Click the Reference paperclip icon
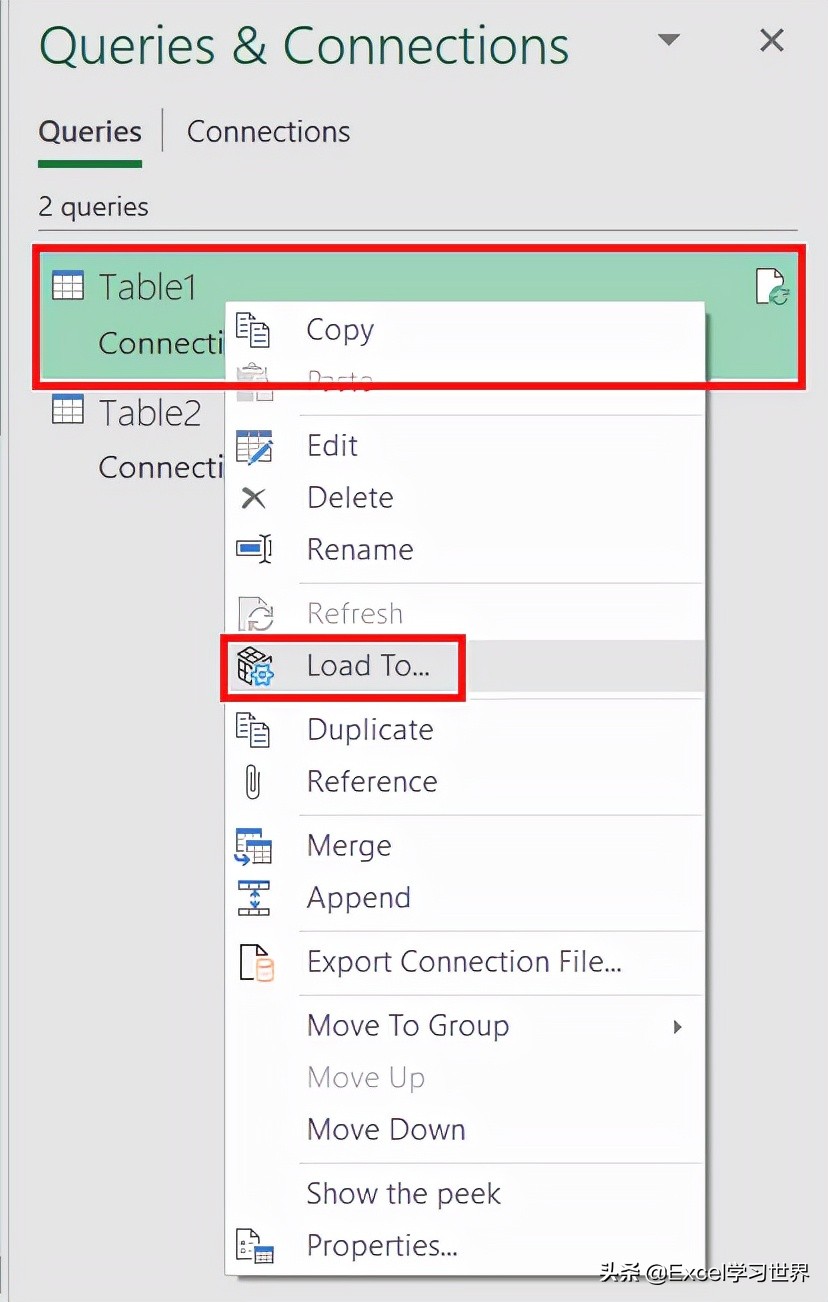 [x=253, y=782]
